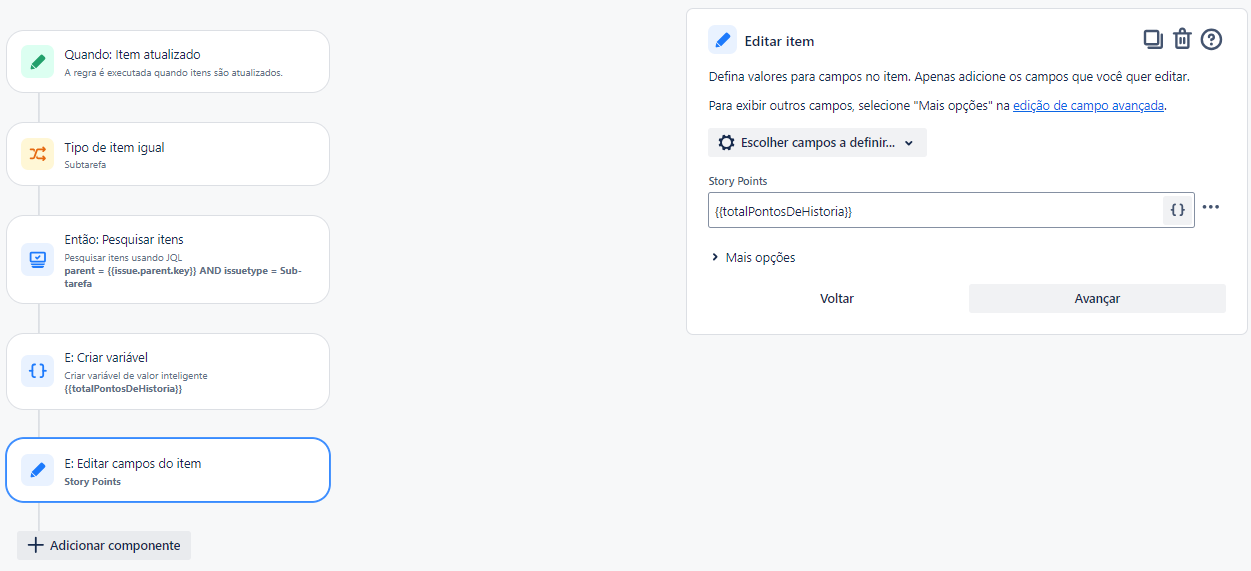Click the Story Points input field
Viewport: 1251px width, 571px height.
936,210
